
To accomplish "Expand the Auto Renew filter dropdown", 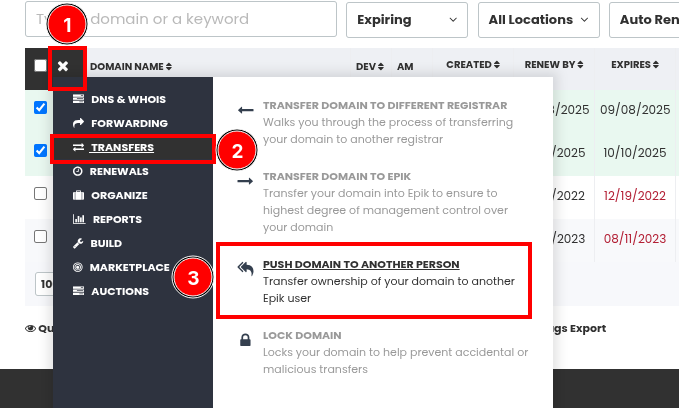I will coord(644,20).
